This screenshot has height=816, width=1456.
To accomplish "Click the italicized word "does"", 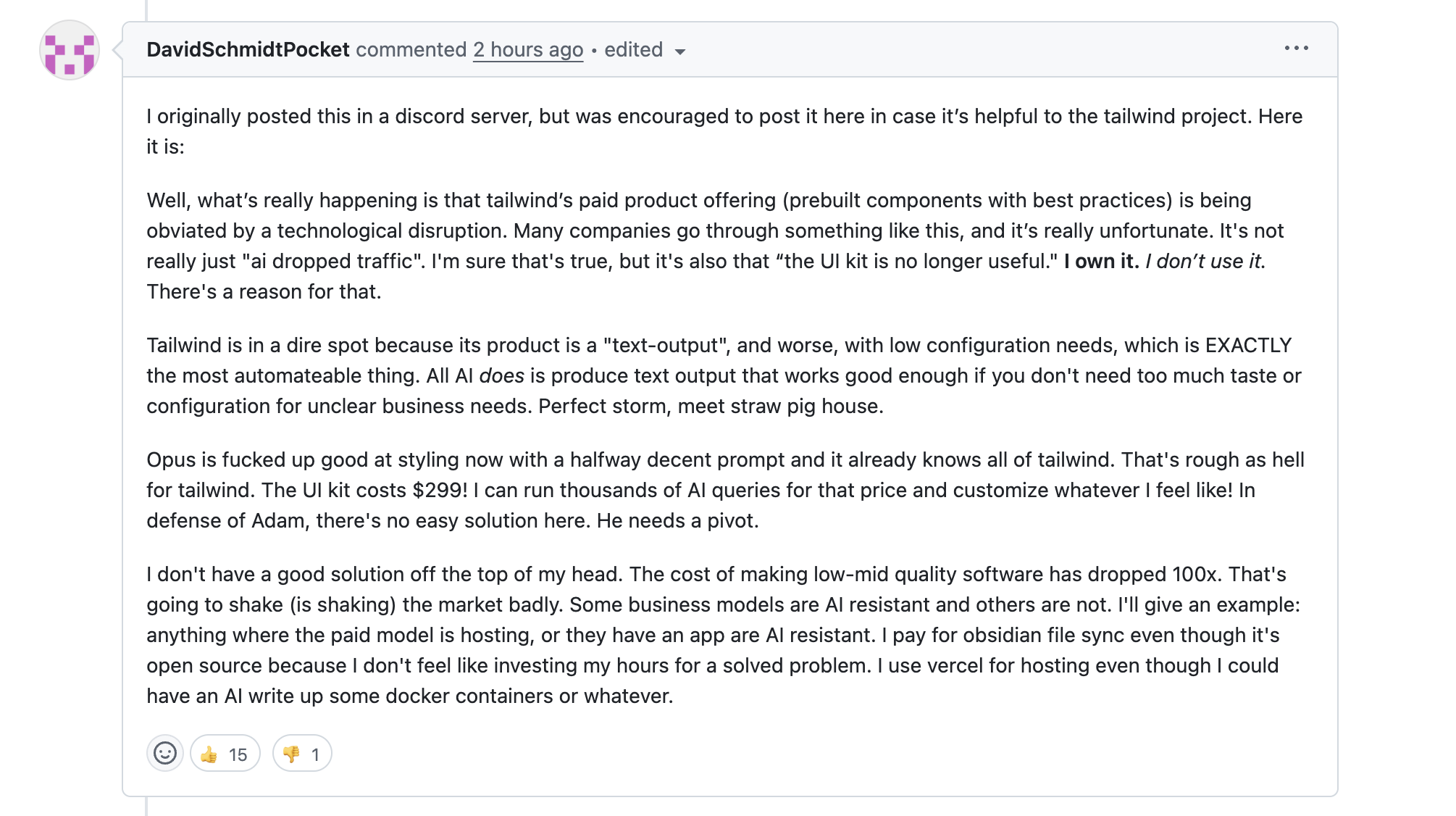I will pos(501,375).
